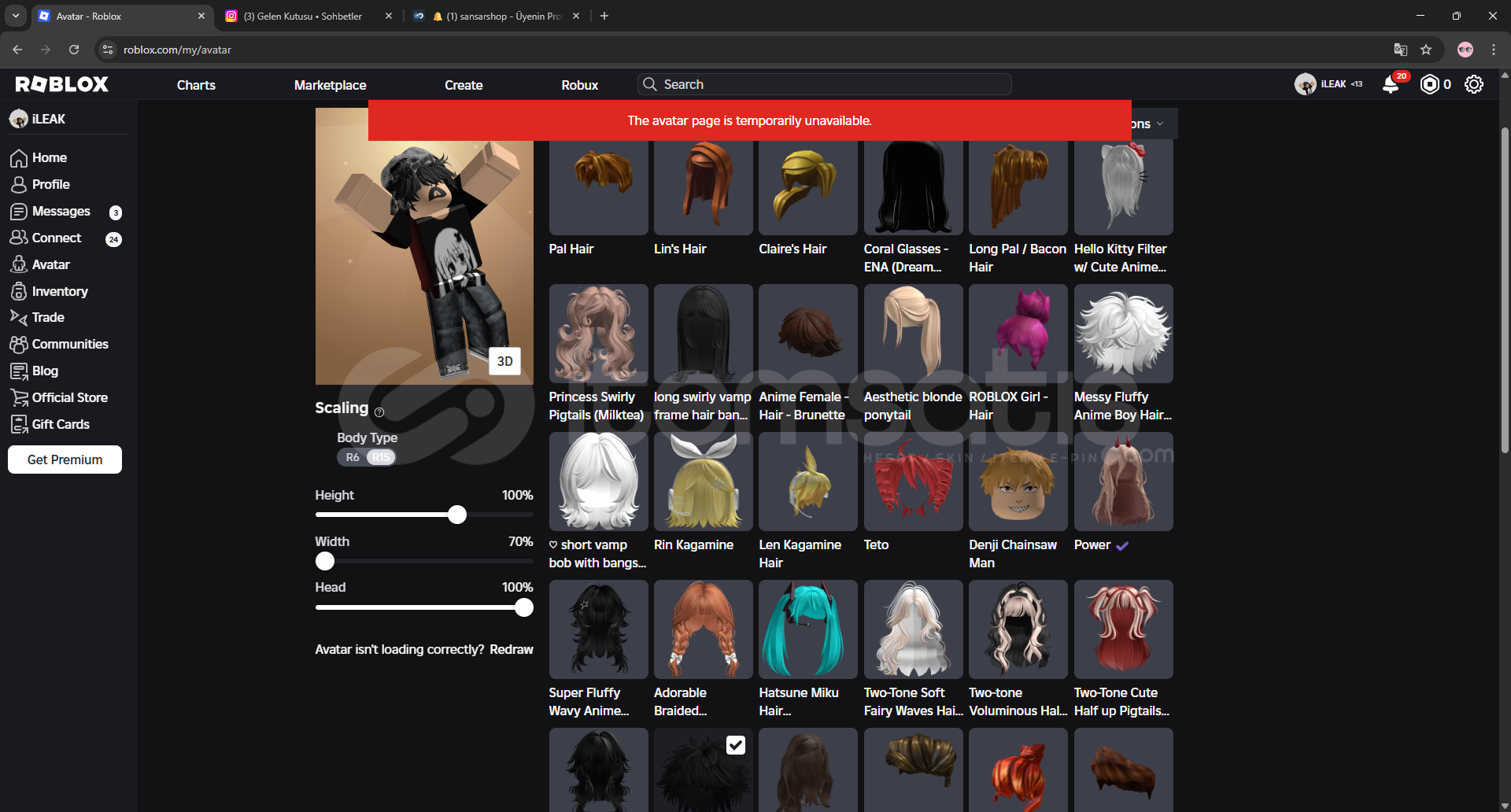1511x812 pixels.
Task: Click the Width slider handle
Action: pyautogui.click(x=325, y=561)
